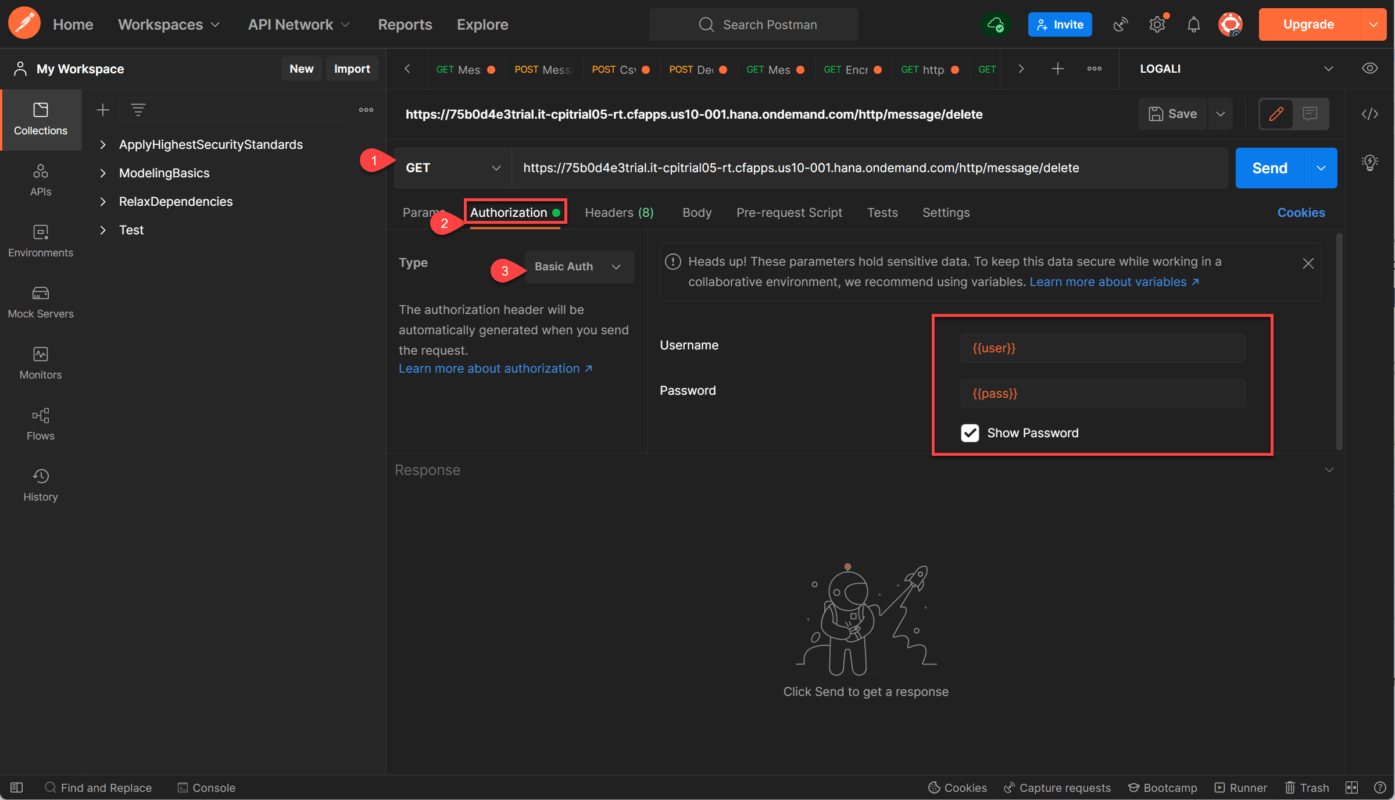Image resolution: width=1395 pixels, height=800 pixels.
Task: Open the environment quick look eye icon
Action: pos(1369,69)
